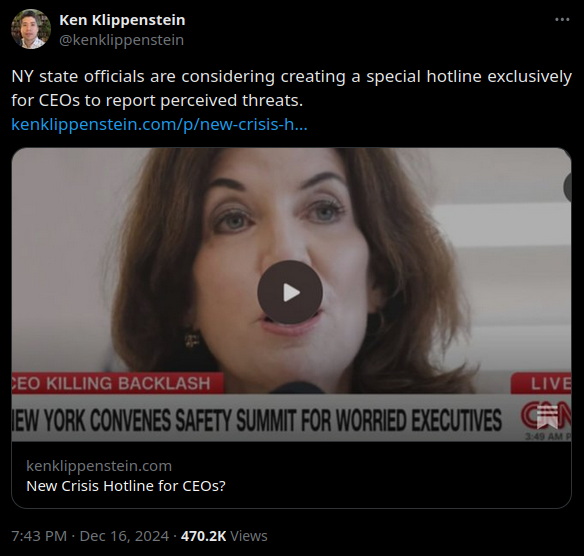Image resolution: width=584 pixels, height=556 pixels.
Task: Click the partial round icon at image edge
Action: tap(567, 187)
